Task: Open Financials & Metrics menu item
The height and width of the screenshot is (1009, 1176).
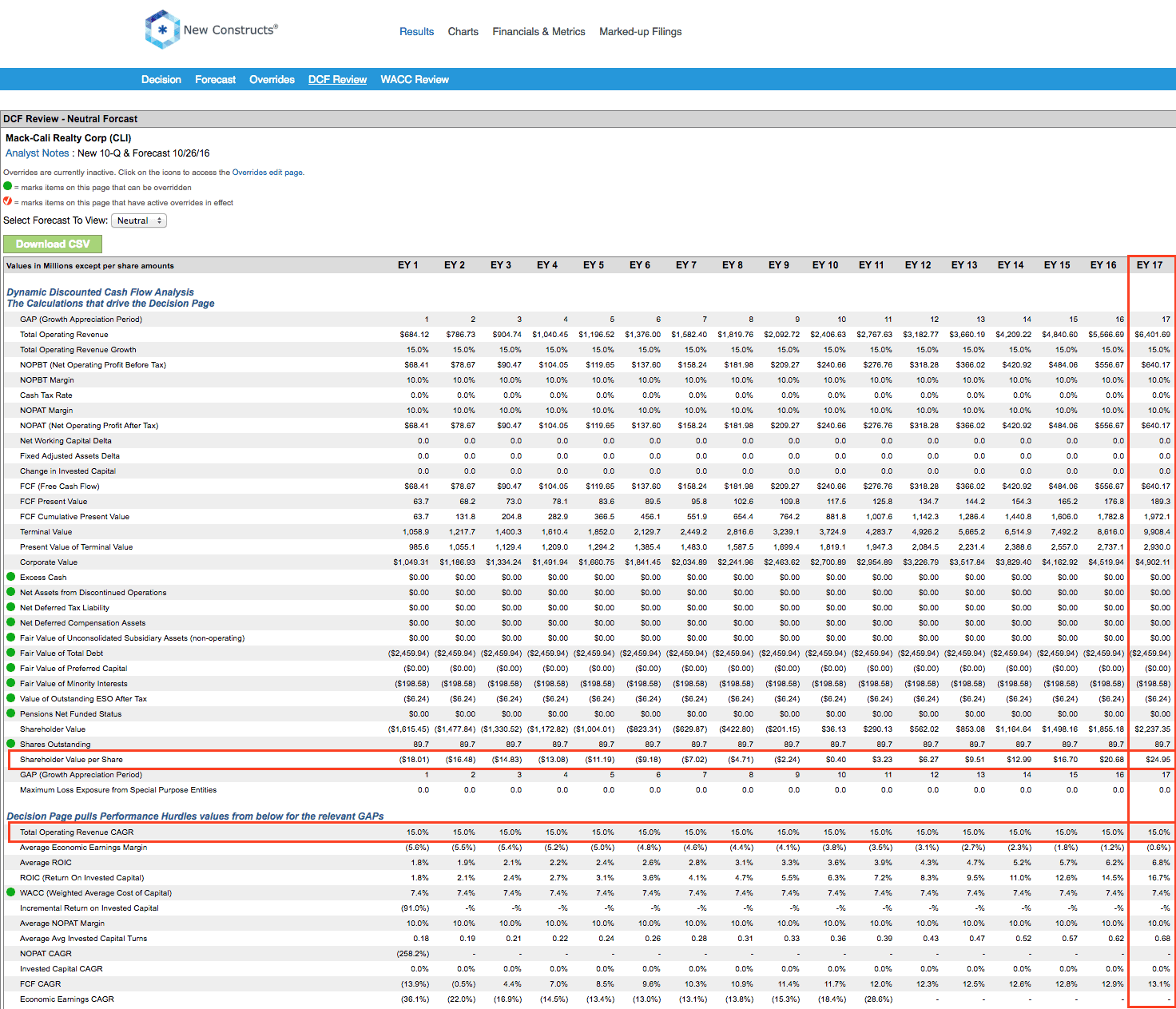Action: [539, 32]
